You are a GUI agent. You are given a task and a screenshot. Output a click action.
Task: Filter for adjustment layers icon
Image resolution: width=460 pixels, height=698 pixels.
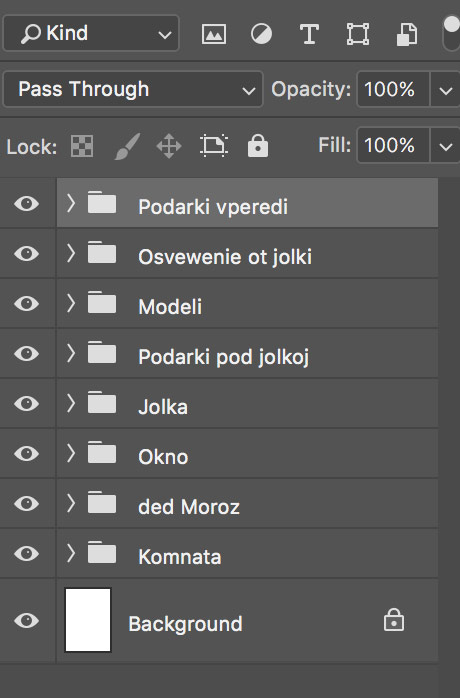coord(261,34)
